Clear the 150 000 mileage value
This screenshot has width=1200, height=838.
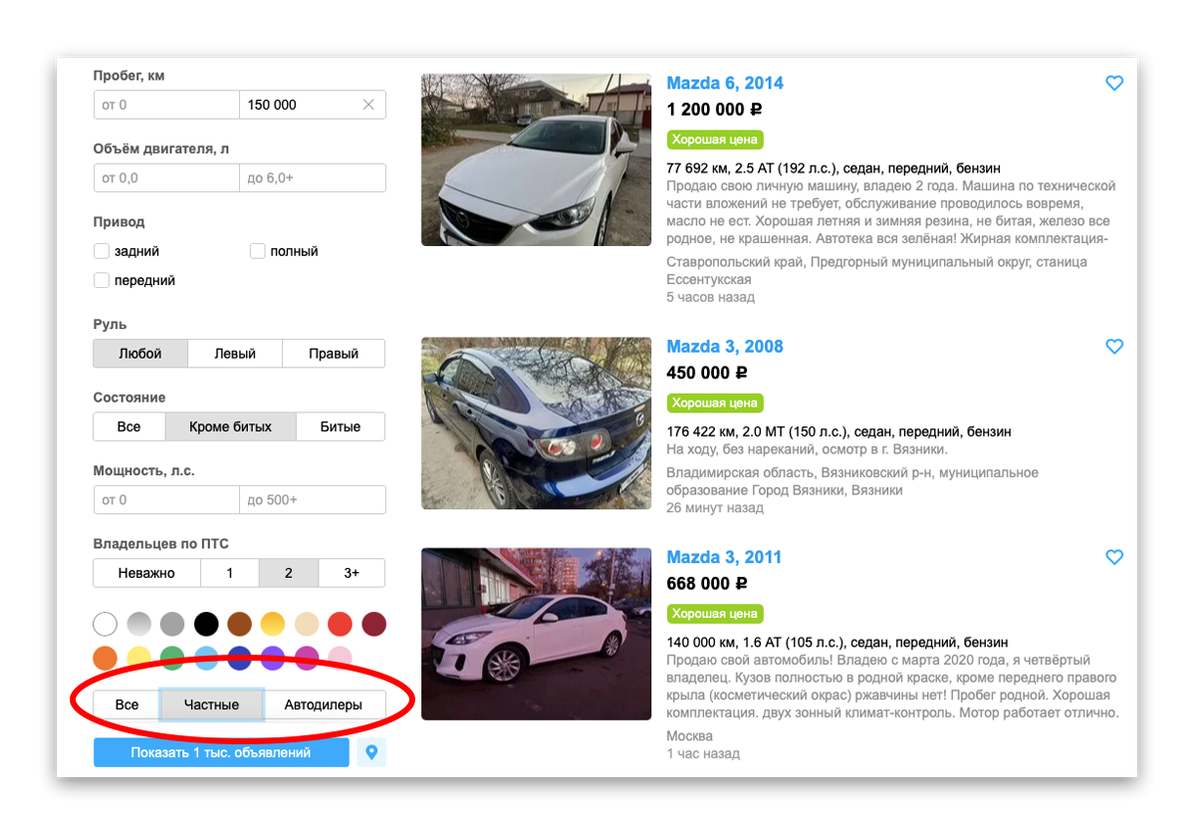[x=368, y=105]
